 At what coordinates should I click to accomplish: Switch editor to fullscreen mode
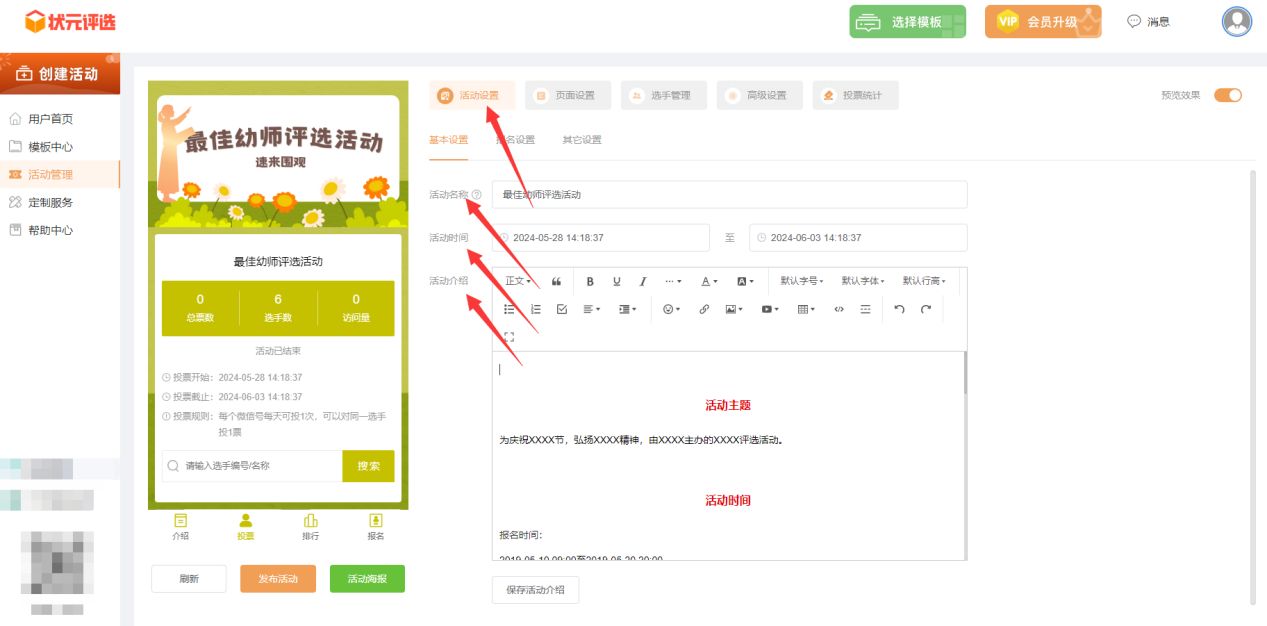pyautogui.click(x=509, y=337)
